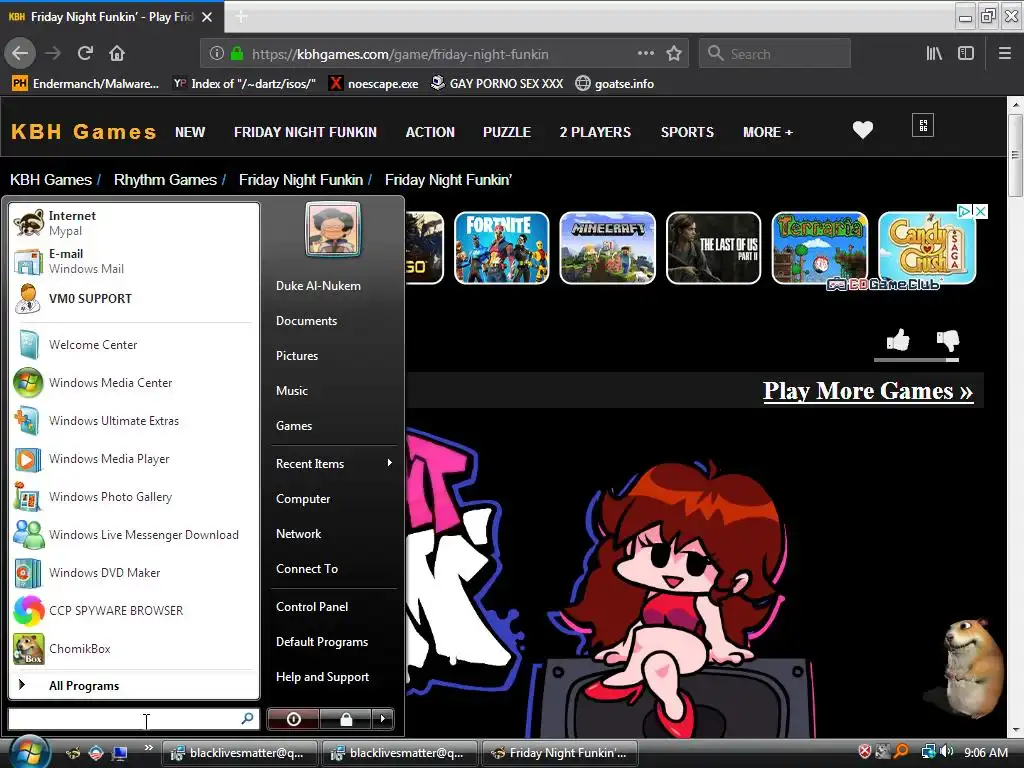Open Welcome Center
1024x768 pixels.
(x=133, y=345)
